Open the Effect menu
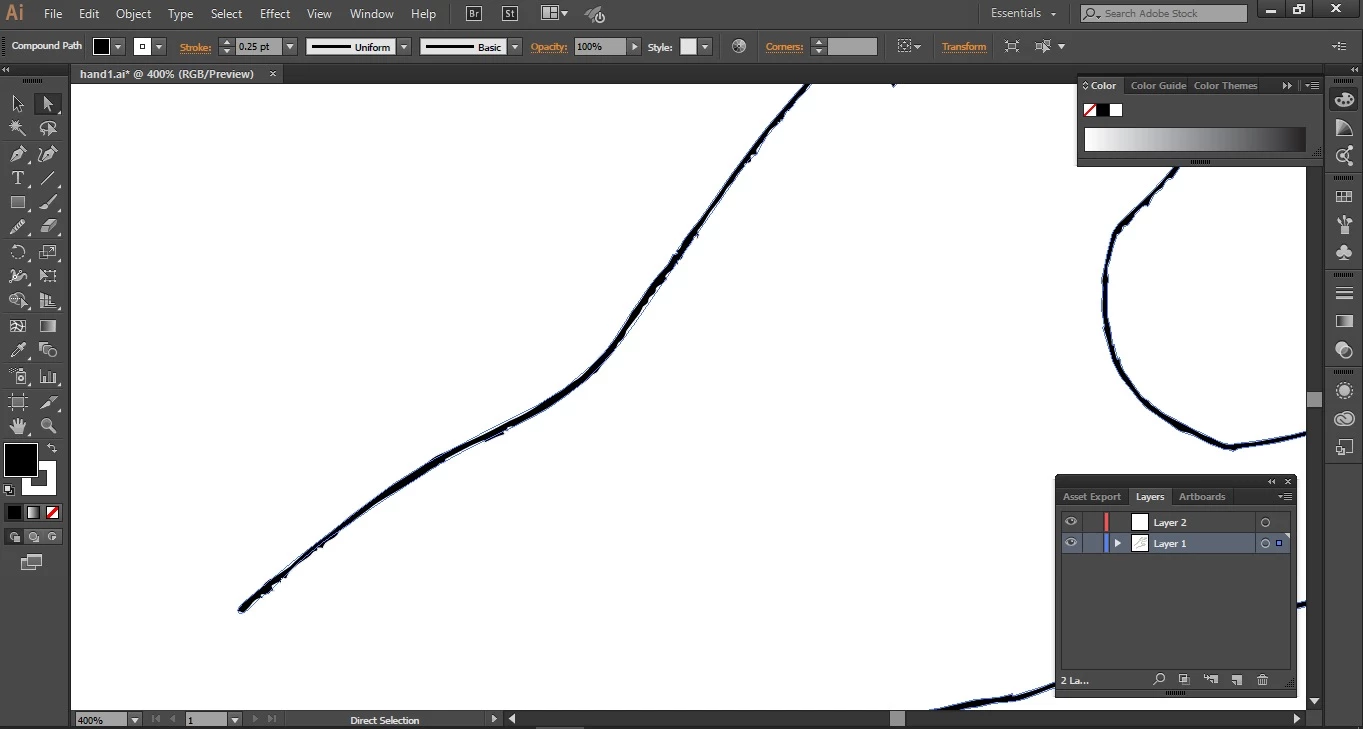 coord(275,14)
